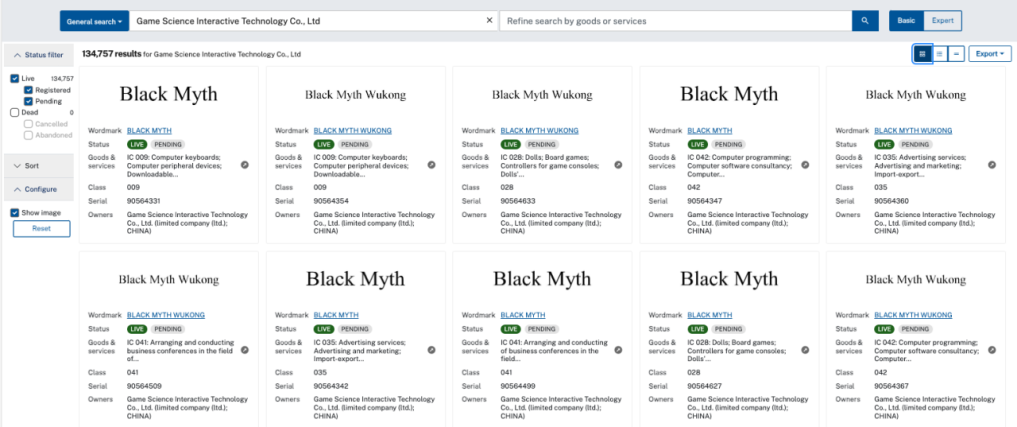Expand goods details for serial 90564499

click(618, 350)
